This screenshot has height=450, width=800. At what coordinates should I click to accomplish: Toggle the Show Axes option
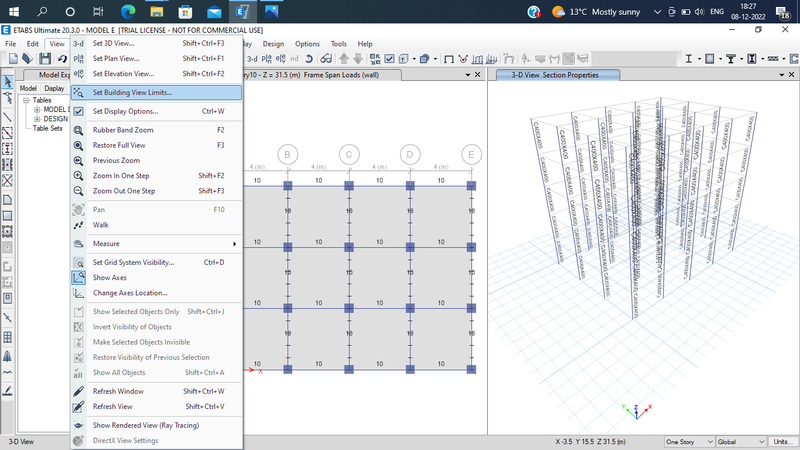coord(157,278)
